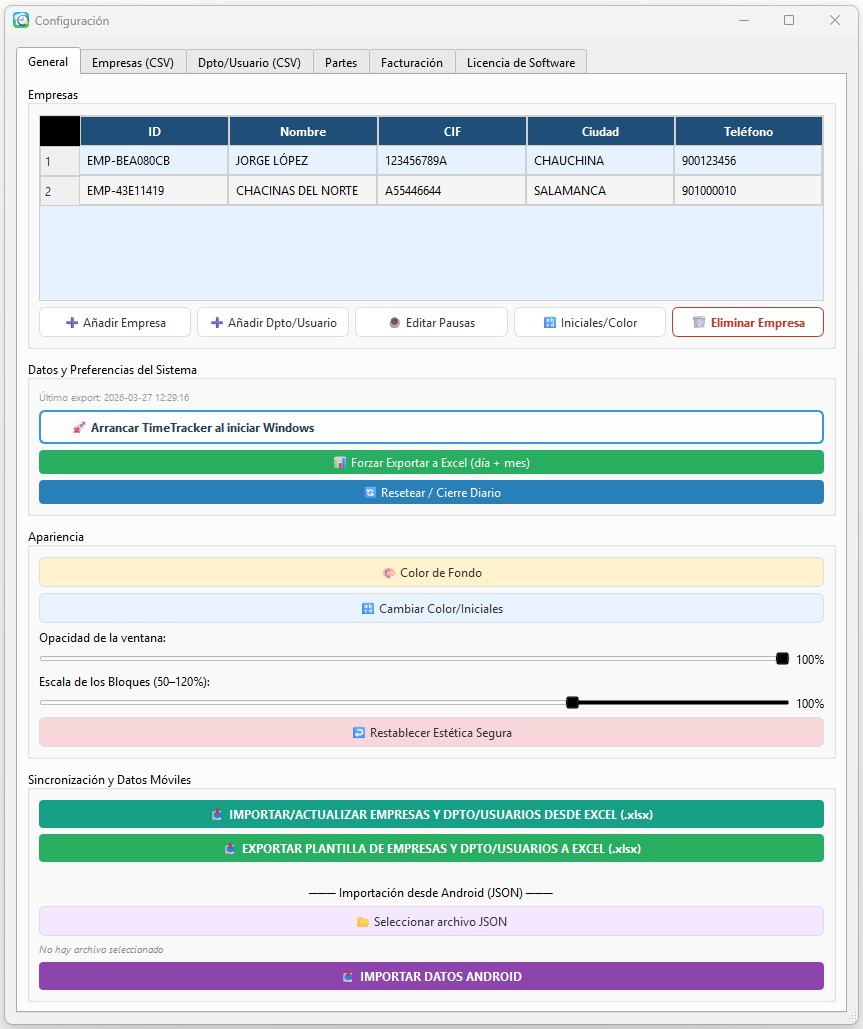This screenshot has height=1029, width=863.
Task: Click the chart icon on Forzar Exportar a Excel
Action: [x=341, y=461]
